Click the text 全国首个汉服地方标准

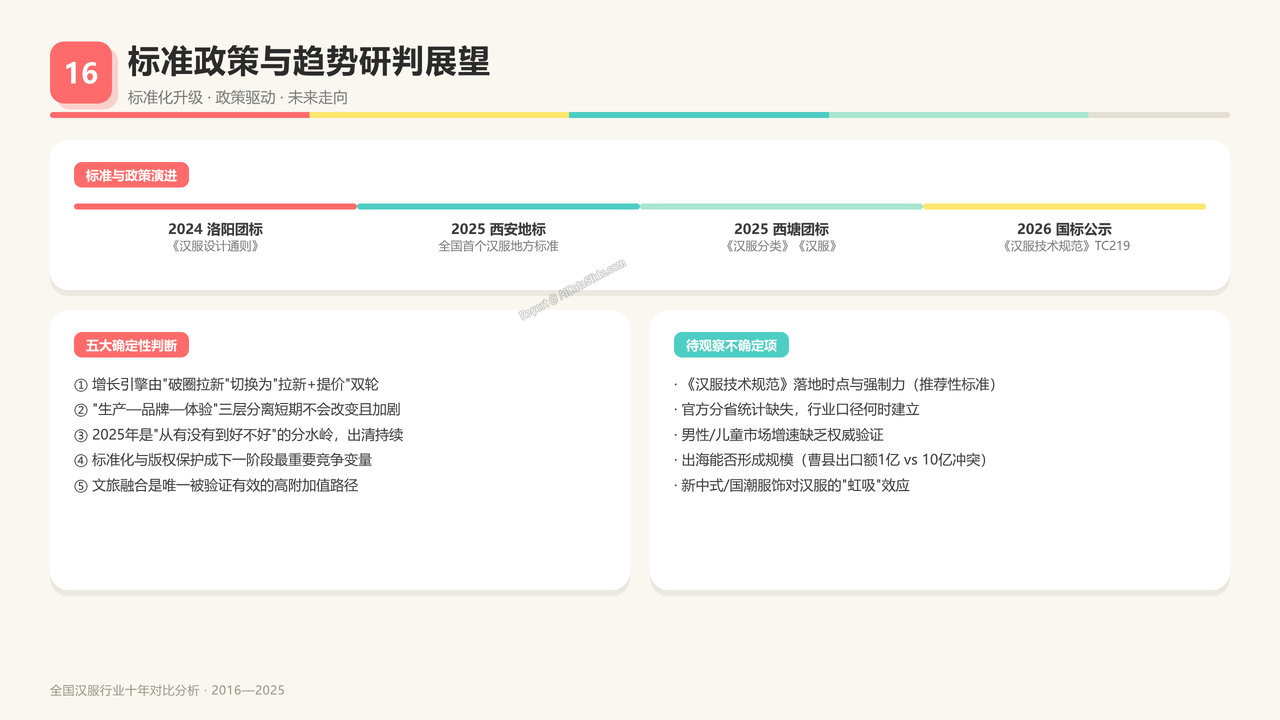[498, 246]
